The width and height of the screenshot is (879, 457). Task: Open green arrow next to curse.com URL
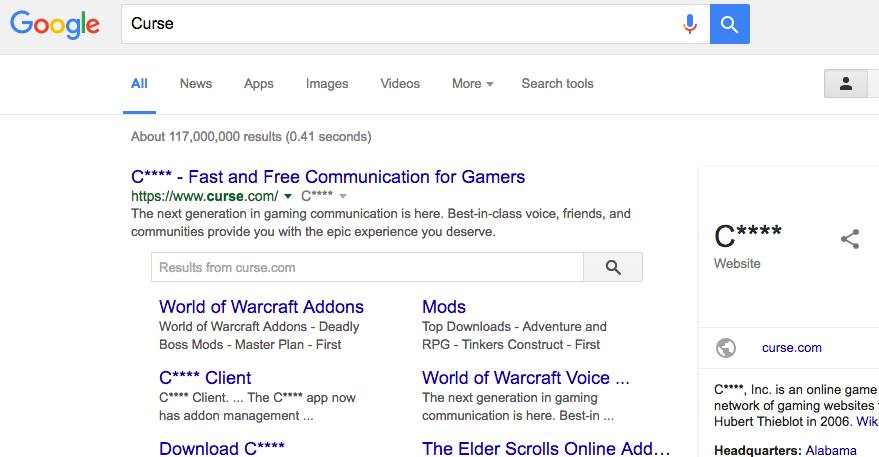(x=288, y=196)
